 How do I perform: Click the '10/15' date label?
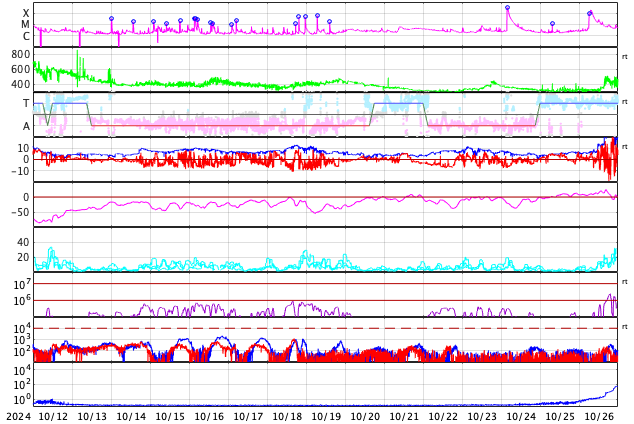pos(170,416)
